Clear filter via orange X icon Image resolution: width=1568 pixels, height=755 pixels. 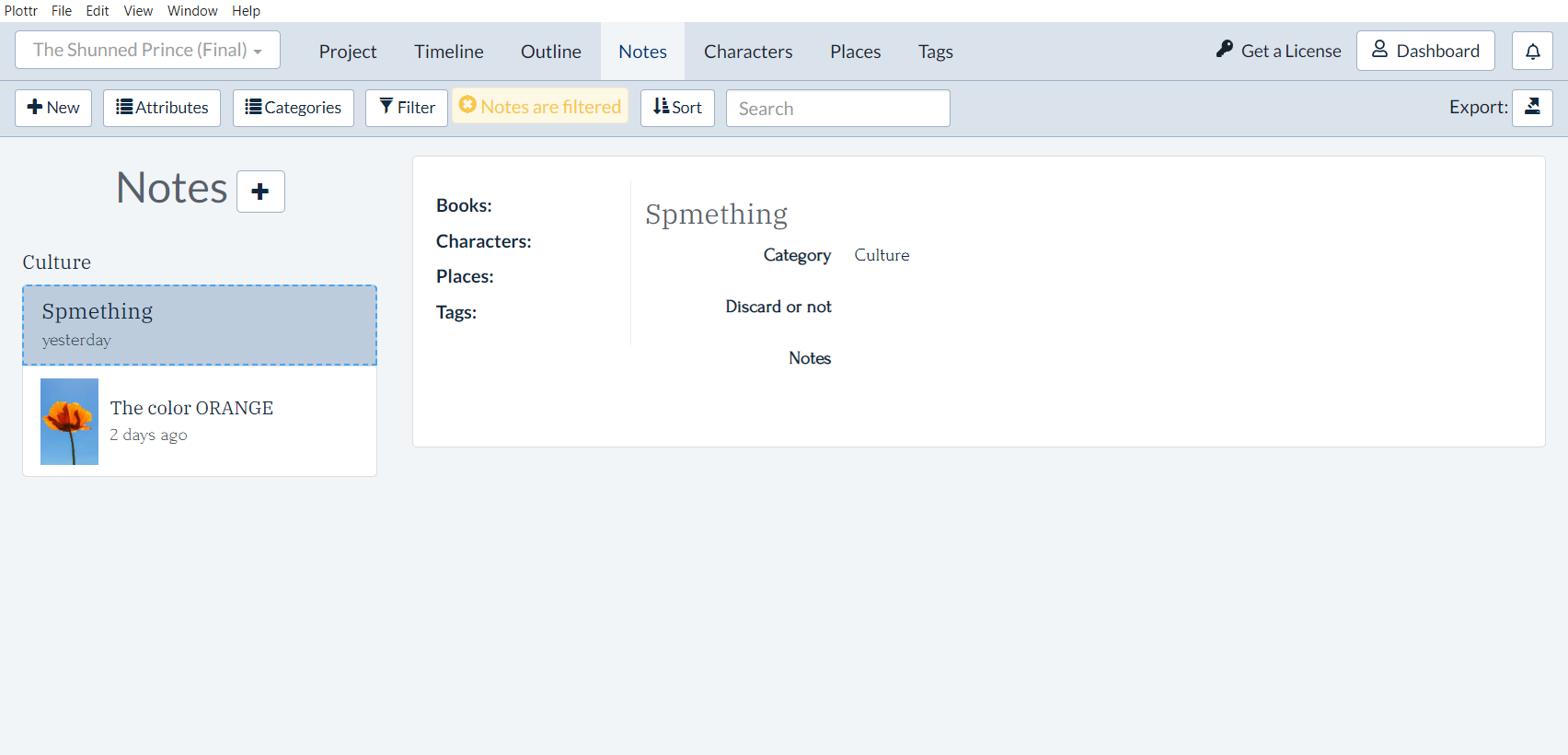tap(467, 105)
